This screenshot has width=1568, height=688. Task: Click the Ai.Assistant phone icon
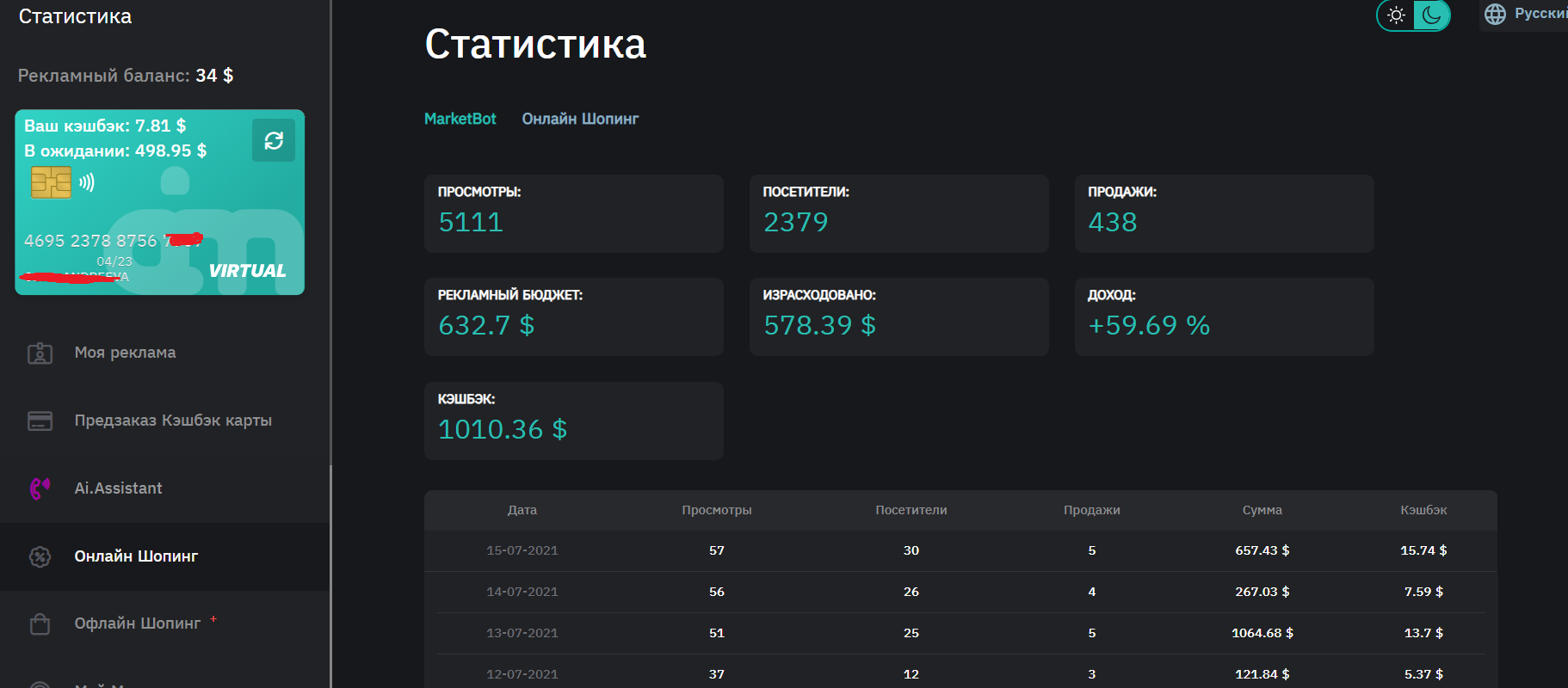pos(40,488)
